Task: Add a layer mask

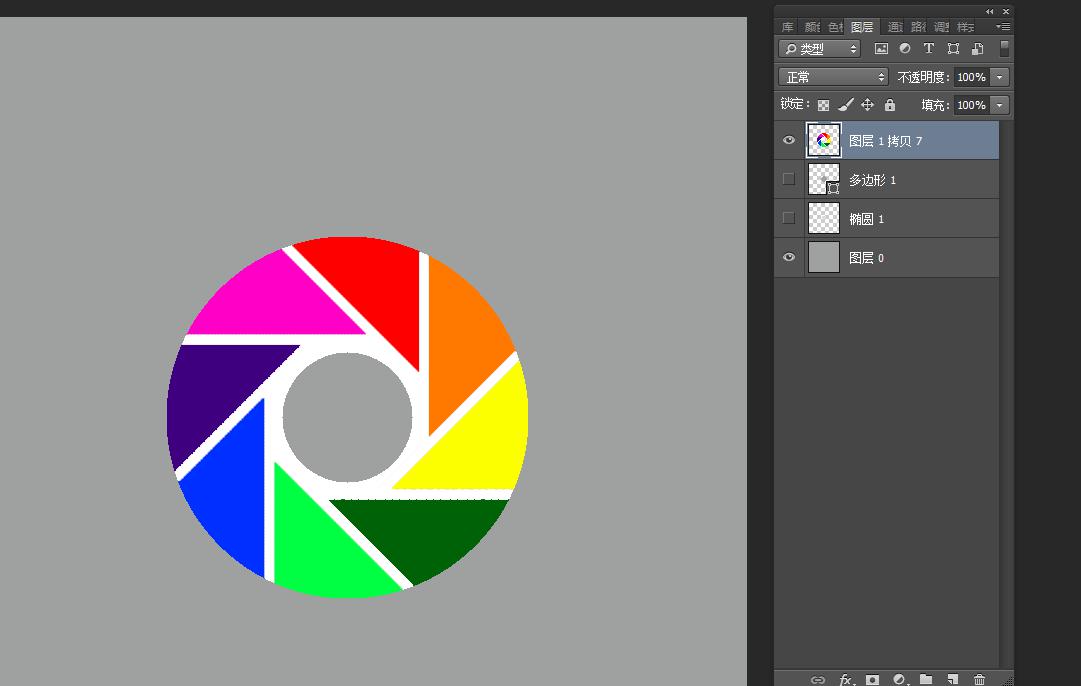Action: tap(873, 680)
